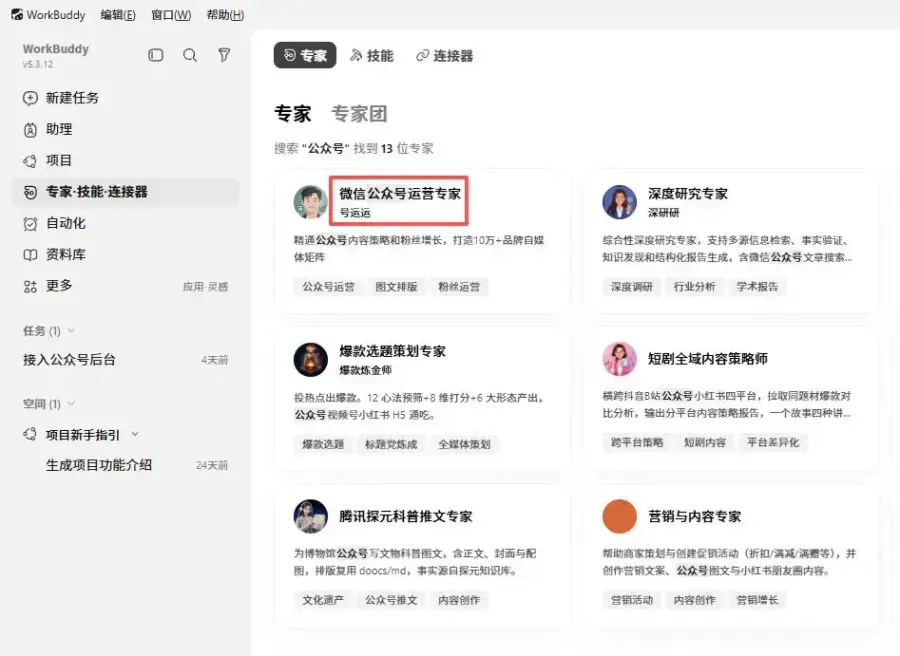Screen dimensions: 900x656
Task: Click the 更多 apps grid icon
Action: pyautogui.click(x=30, y=286)
